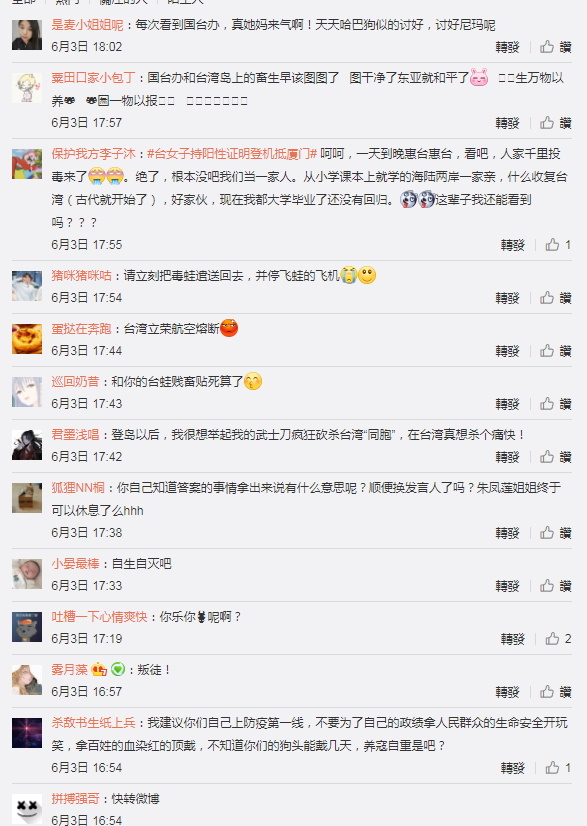Repost 君墨浅唱's comment from 17:42
This screenshot has width=587, height=826.
[x=507, y=457]
